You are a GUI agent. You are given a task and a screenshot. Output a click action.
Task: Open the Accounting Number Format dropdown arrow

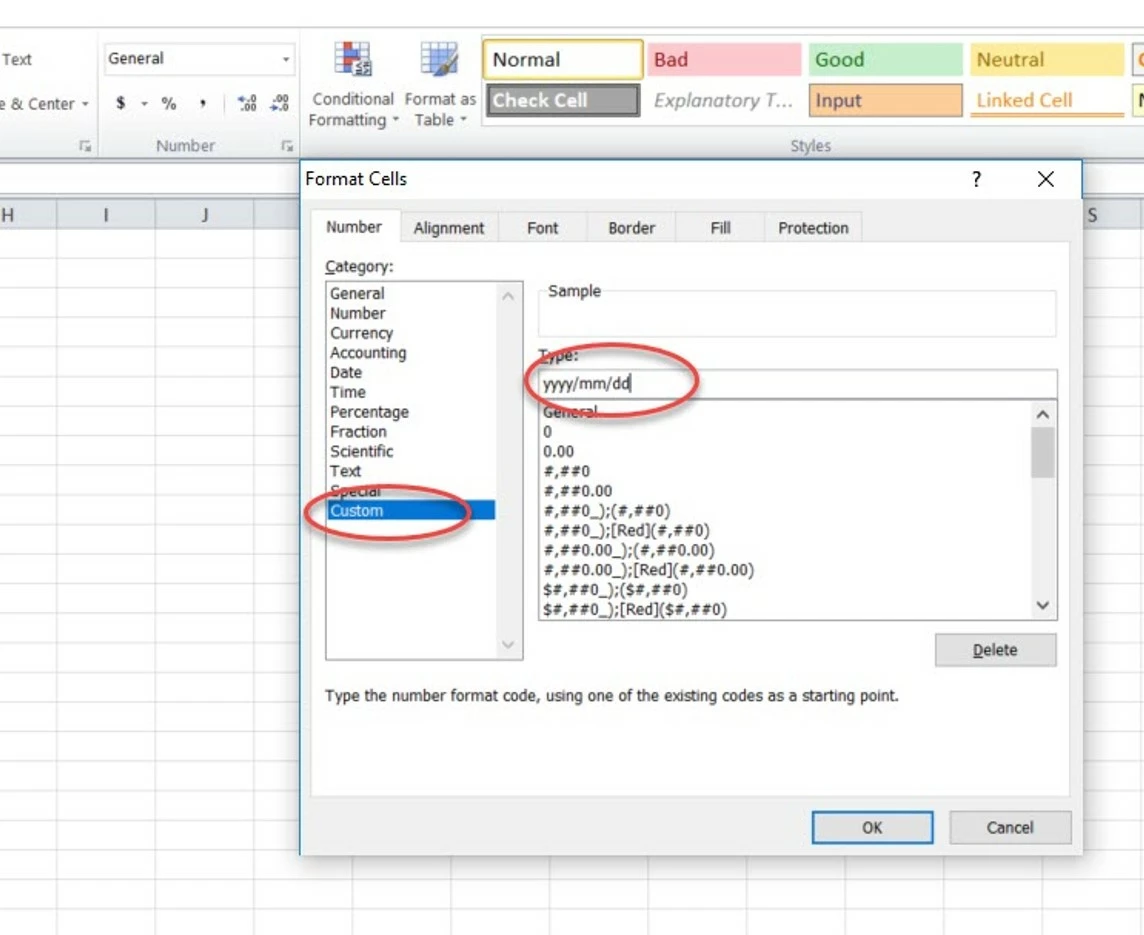[x=143, y=103]
